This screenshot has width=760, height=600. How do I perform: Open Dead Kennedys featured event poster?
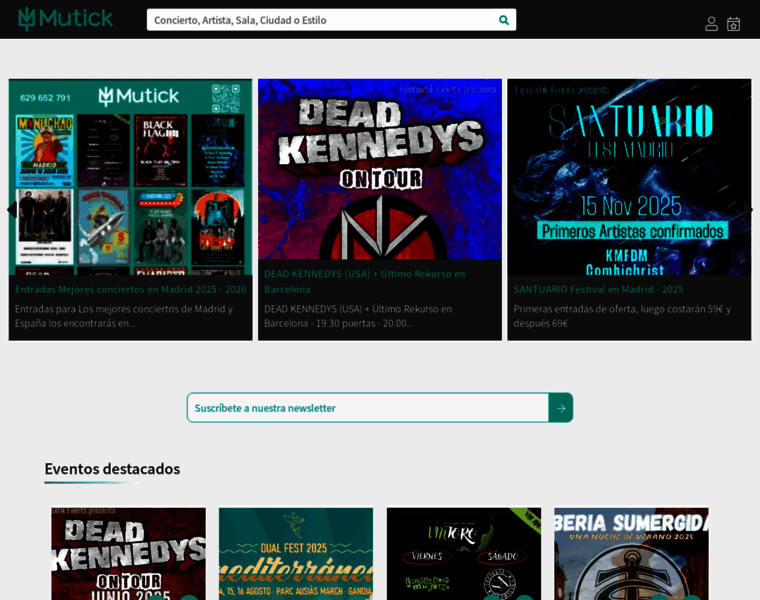click(x=128, y=554)
